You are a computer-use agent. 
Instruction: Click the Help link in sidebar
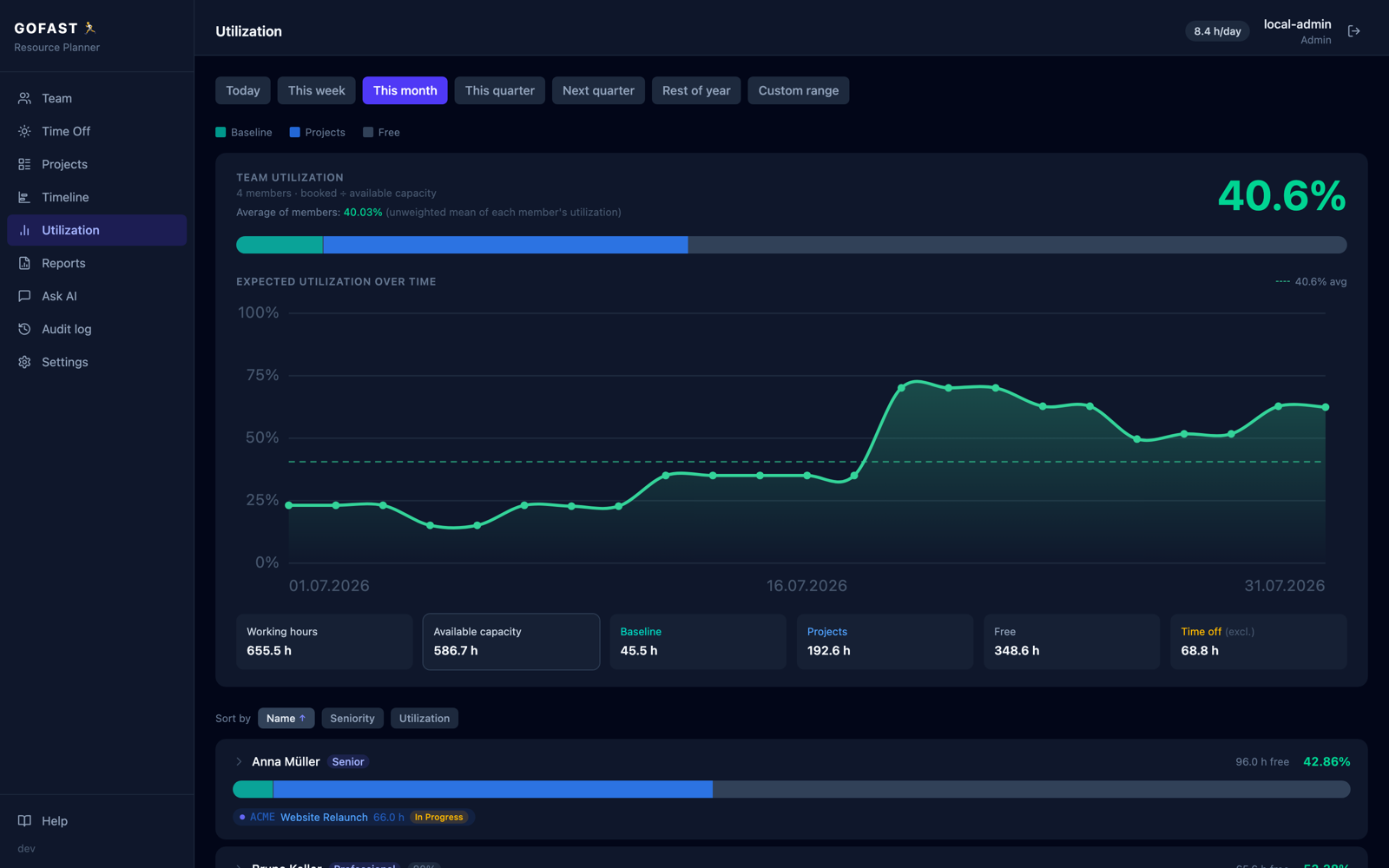(x=97, y=820)
